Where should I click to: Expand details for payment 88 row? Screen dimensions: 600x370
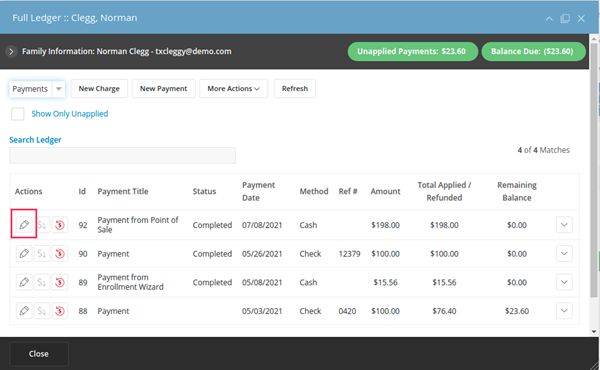click(x=564, y=311)
